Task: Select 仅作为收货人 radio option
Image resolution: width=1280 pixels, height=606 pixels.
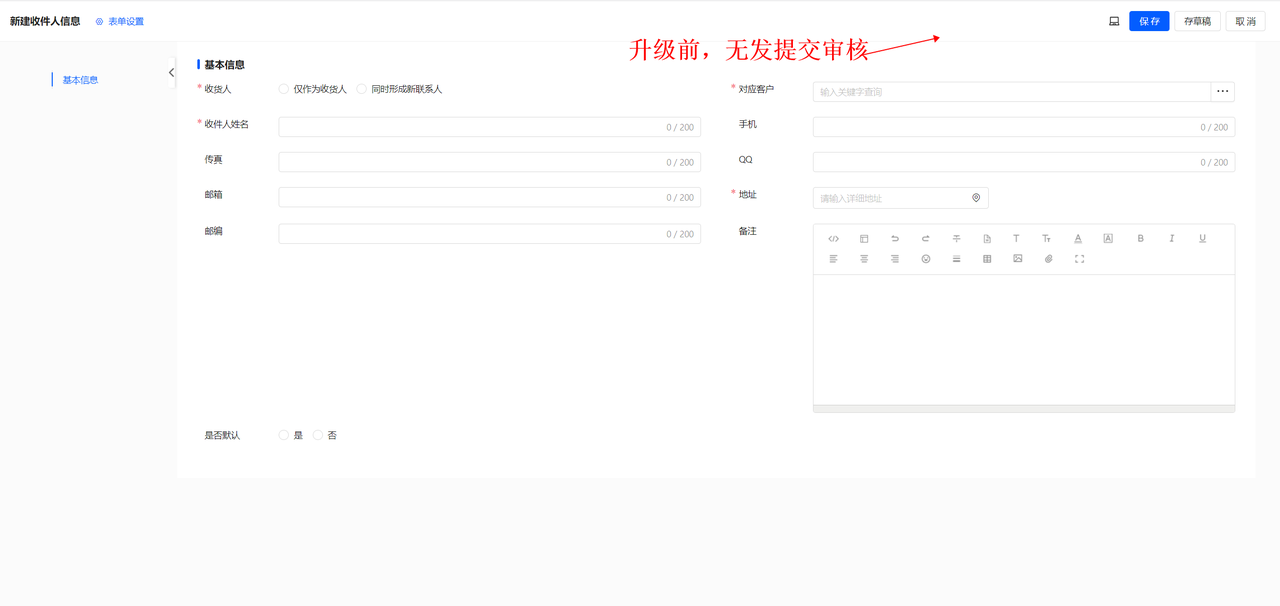Action: click(x=284, y=89)
